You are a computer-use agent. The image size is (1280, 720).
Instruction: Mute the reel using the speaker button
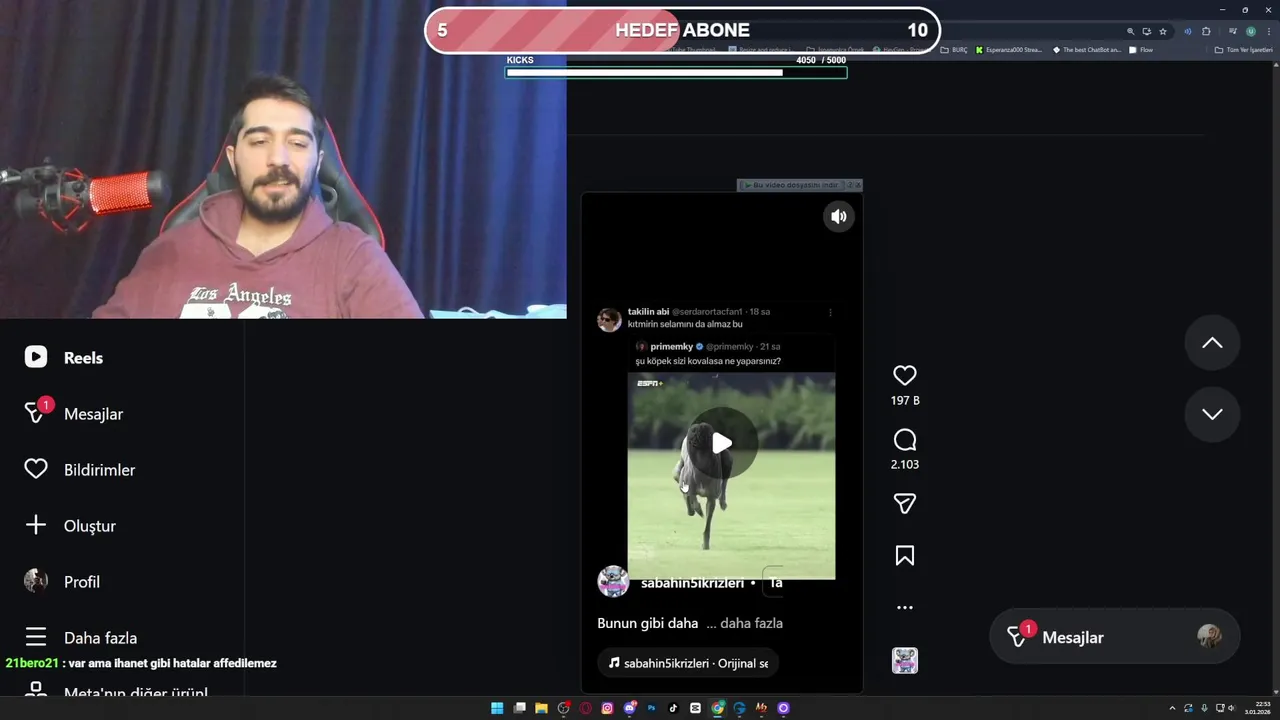pyautogui.click(x=839, y=216)
